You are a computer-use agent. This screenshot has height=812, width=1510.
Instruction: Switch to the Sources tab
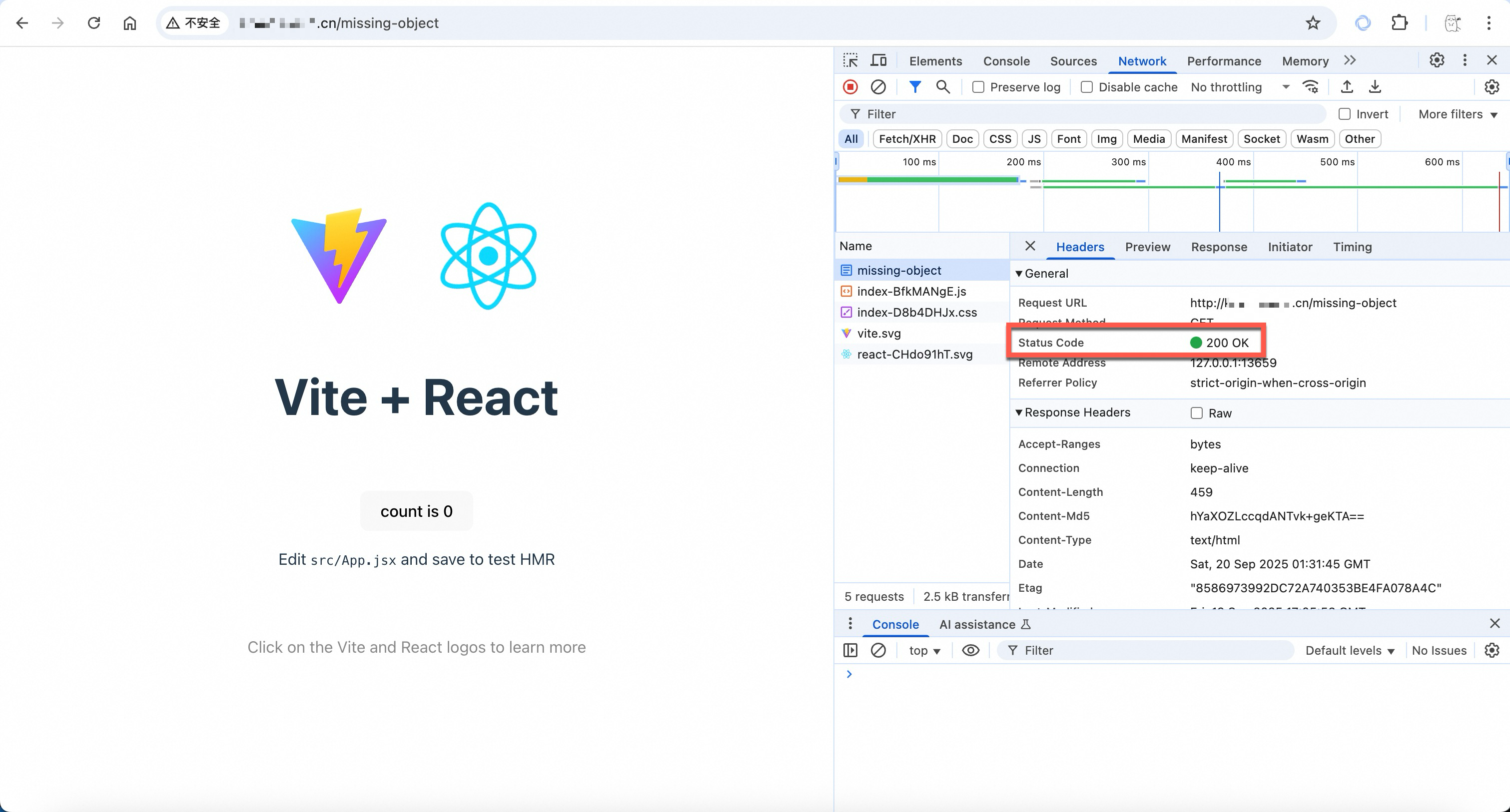(x=1073, y=61)
